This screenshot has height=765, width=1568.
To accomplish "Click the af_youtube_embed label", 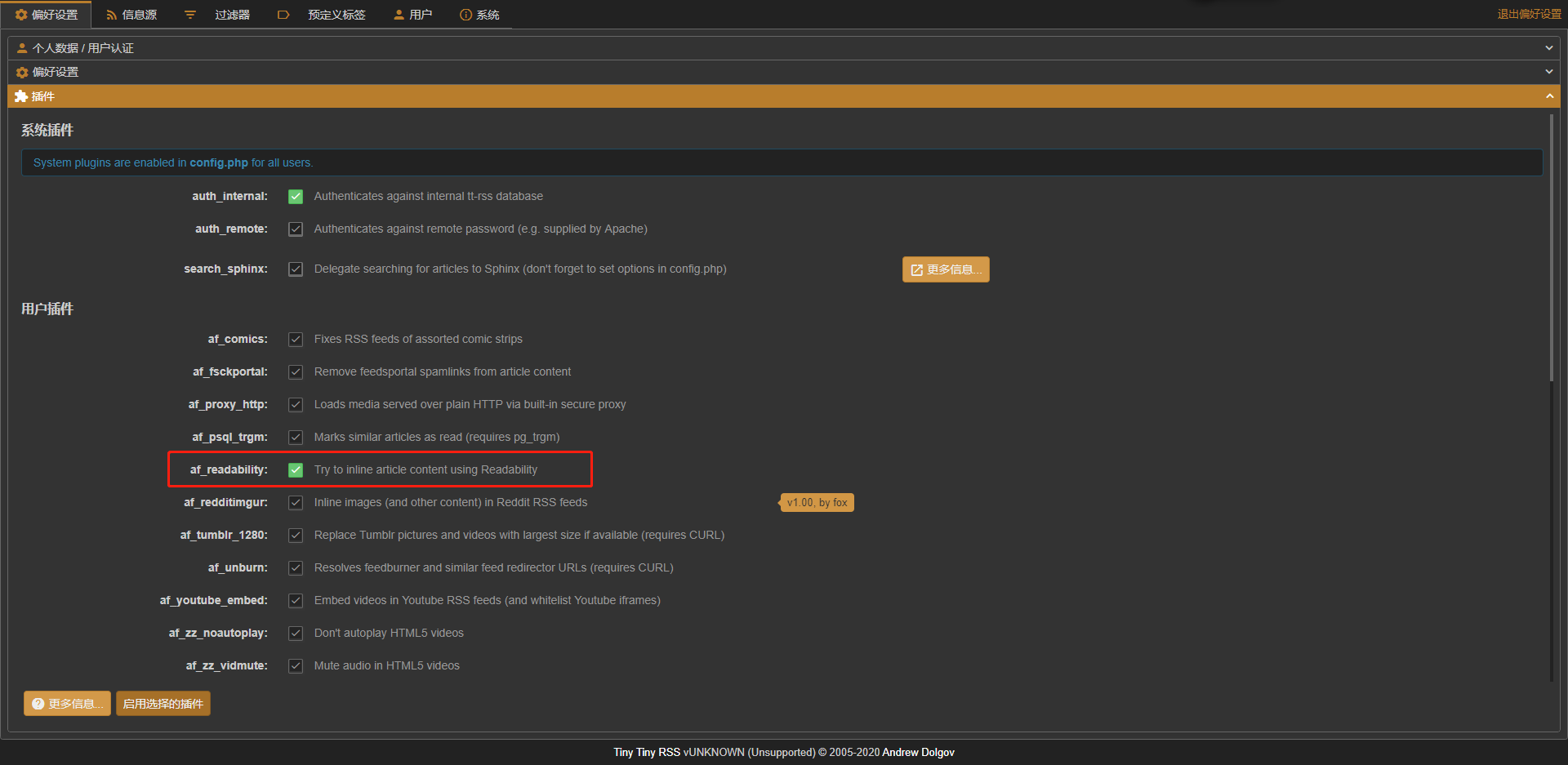I will [214, 600].
